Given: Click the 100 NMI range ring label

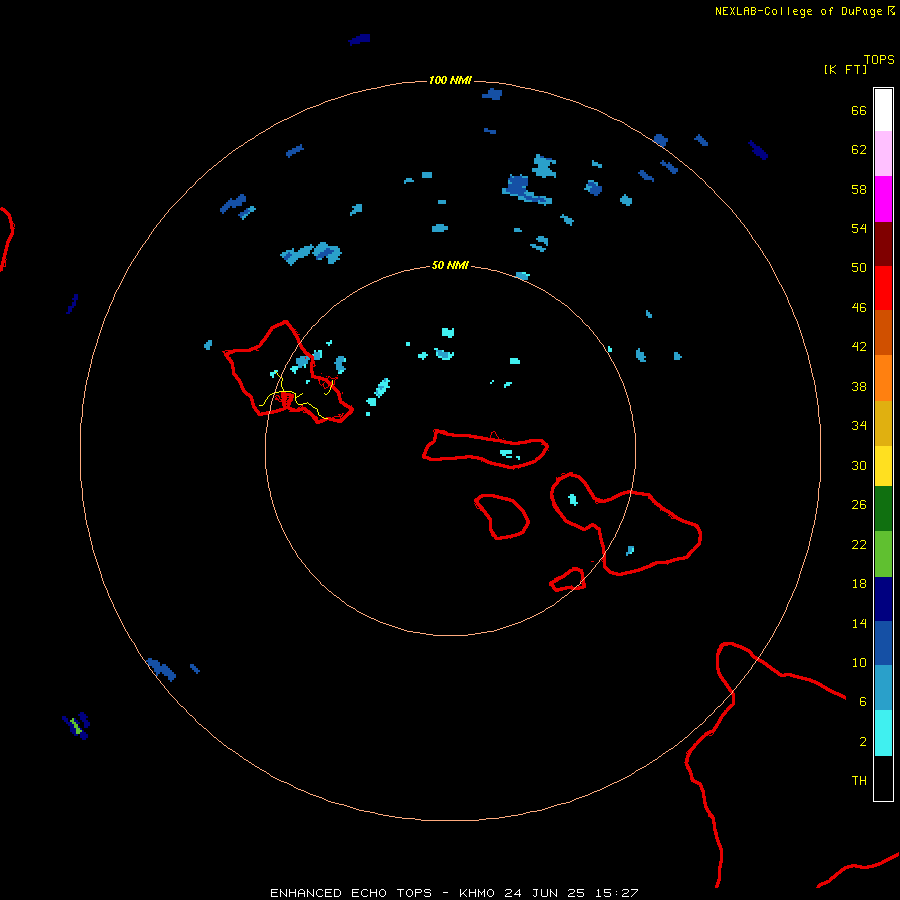Looking at the screenshot, I should click(x=450, y=80).
